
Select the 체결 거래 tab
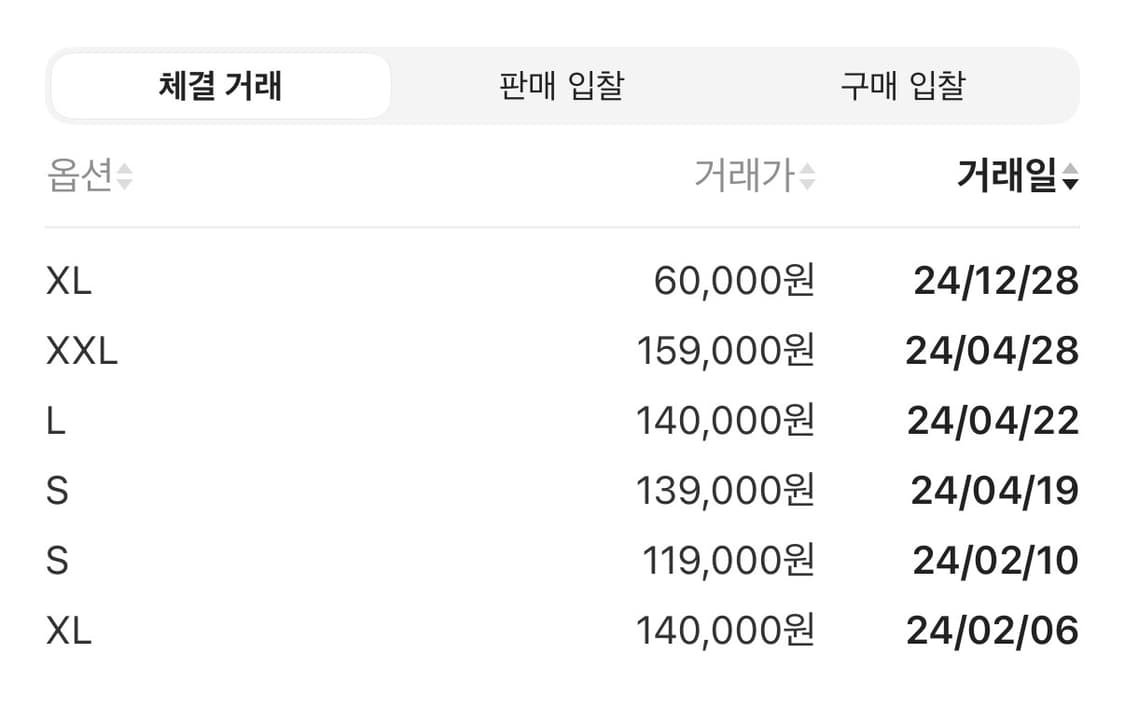point(220,87)
